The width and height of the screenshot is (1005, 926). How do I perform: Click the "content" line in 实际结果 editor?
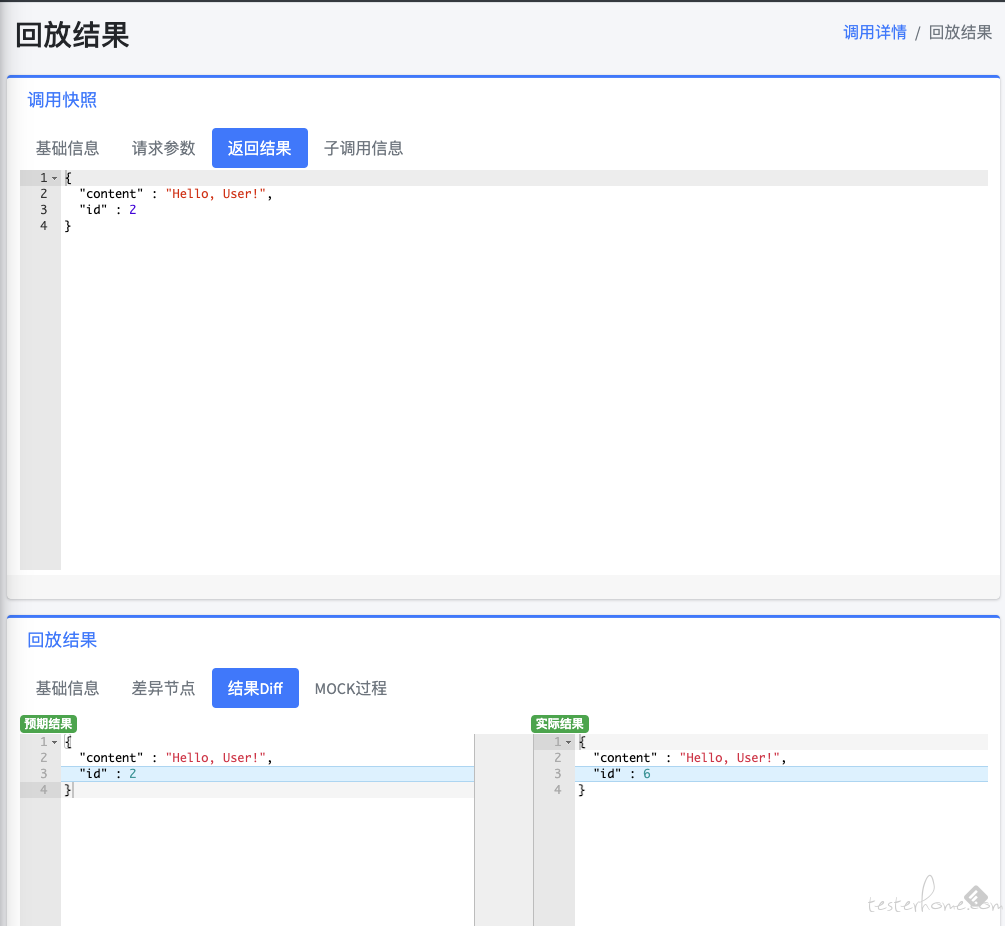pos(781,757)
